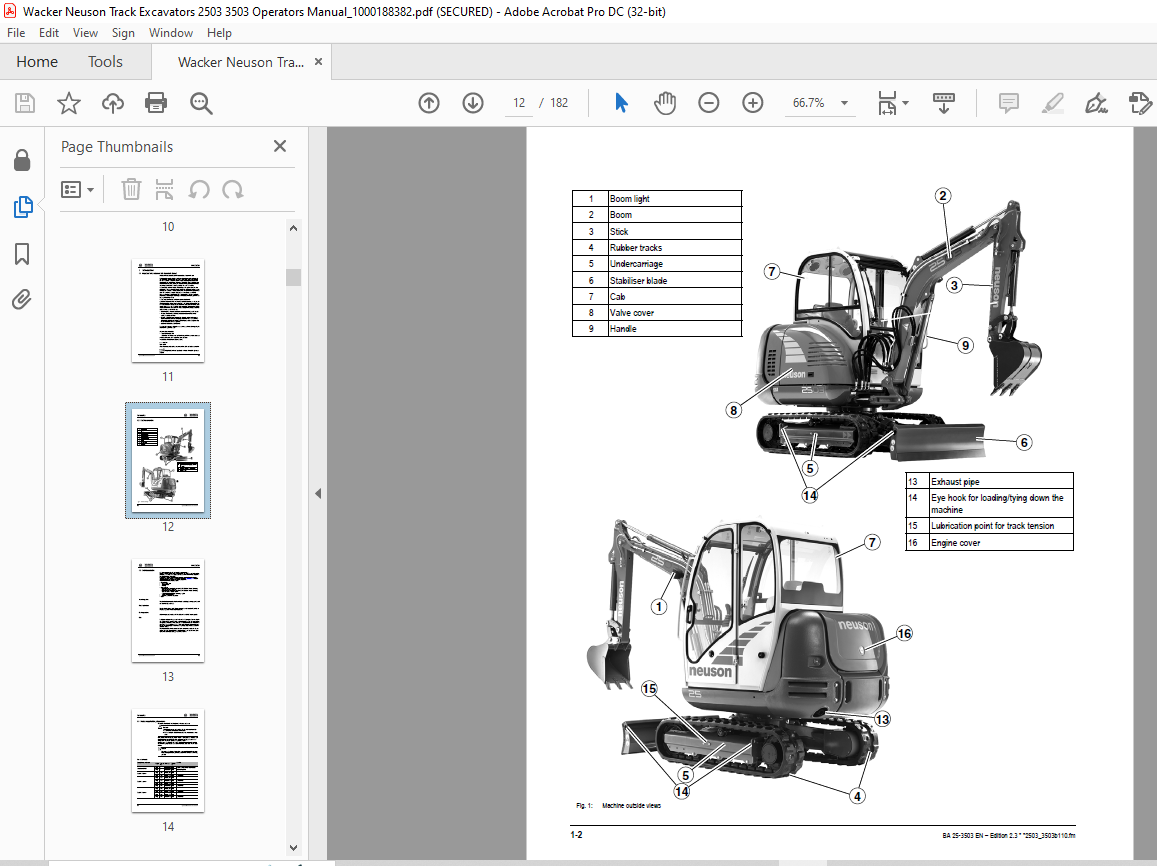This screenshot has width=1157, height=866.
Task: Click 'Valve cover' table row text
Action: [632, 313]
